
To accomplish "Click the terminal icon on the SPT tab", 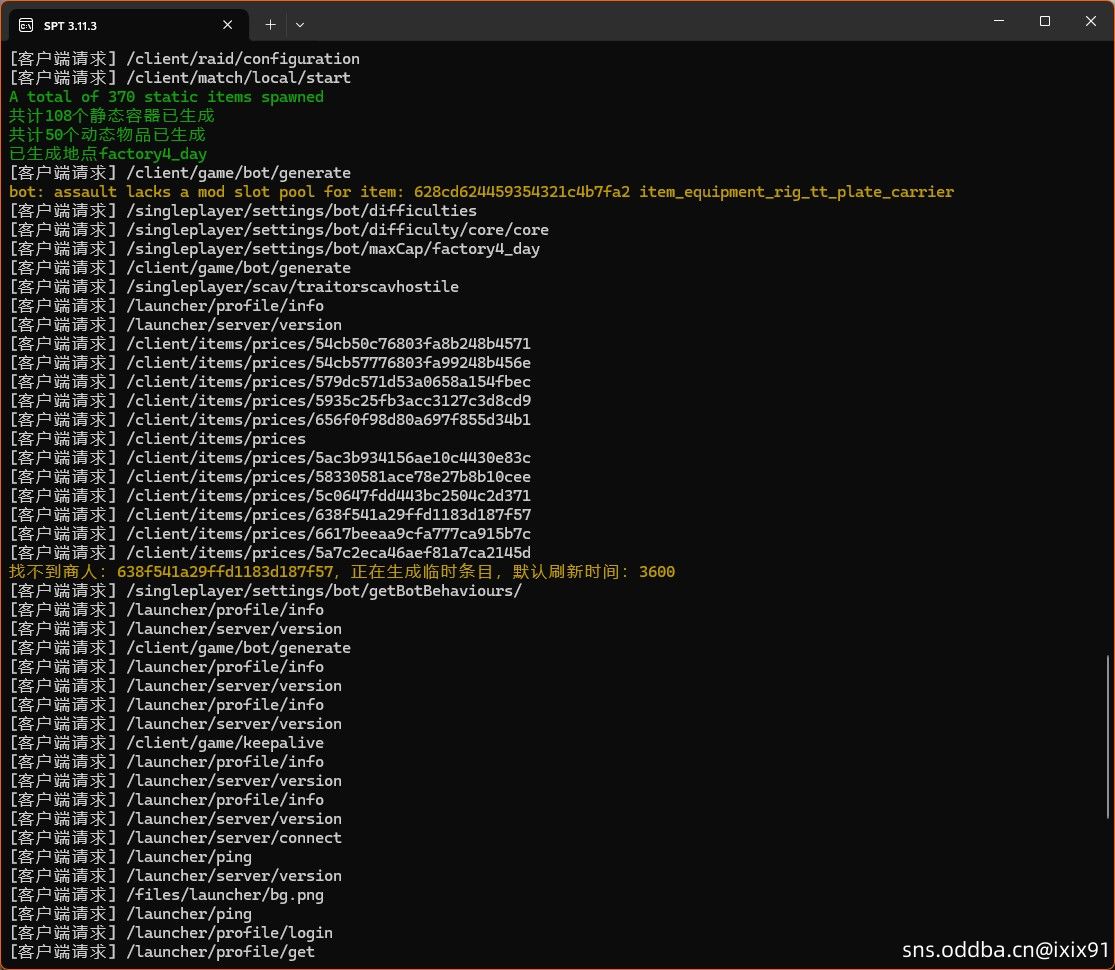I will (x=26, y=26).
